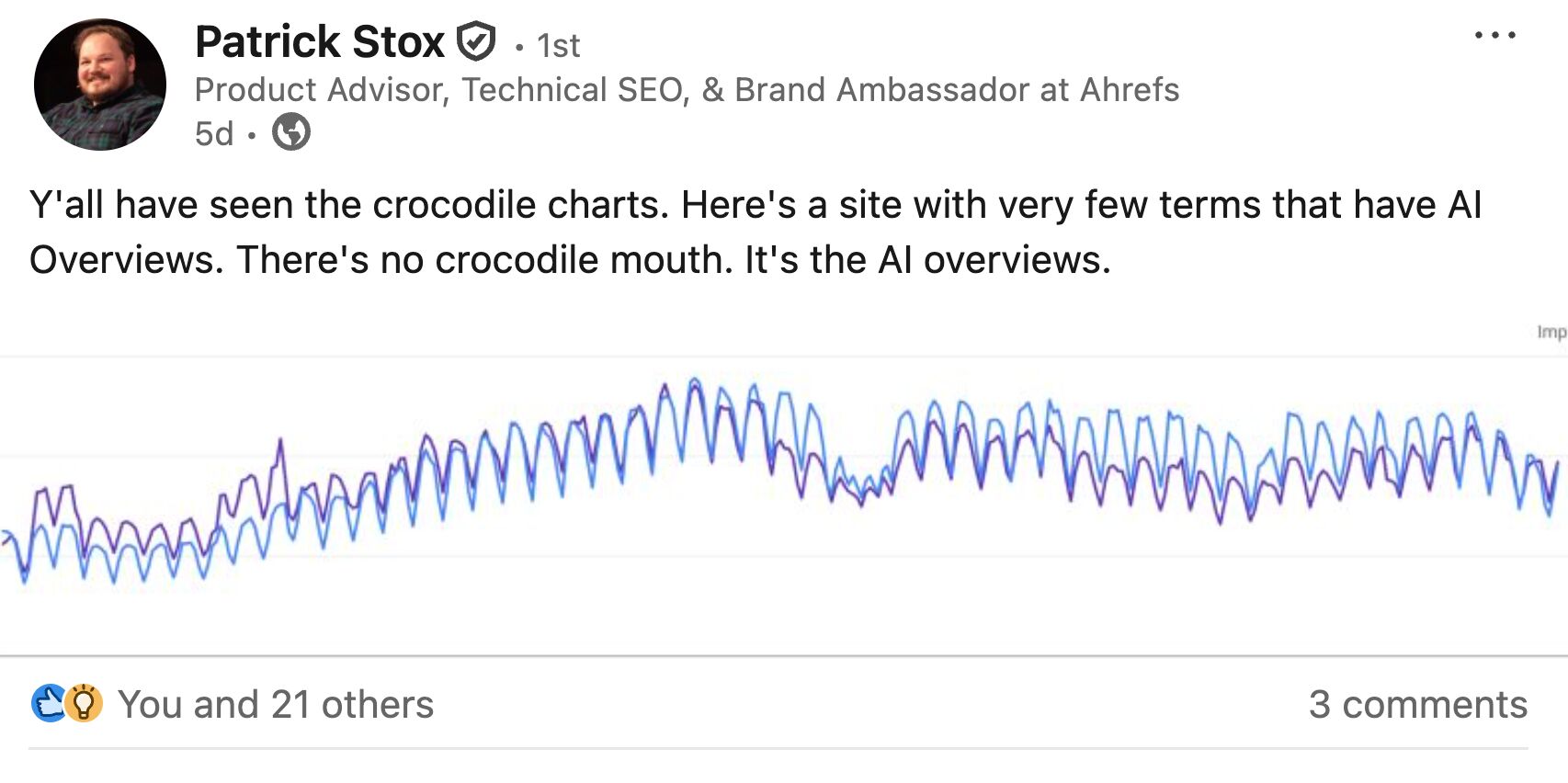The height and width of the screenshot is (783, 1568).
Task: Expand the reactions list from the reaction icons
Action: [64, 704]
